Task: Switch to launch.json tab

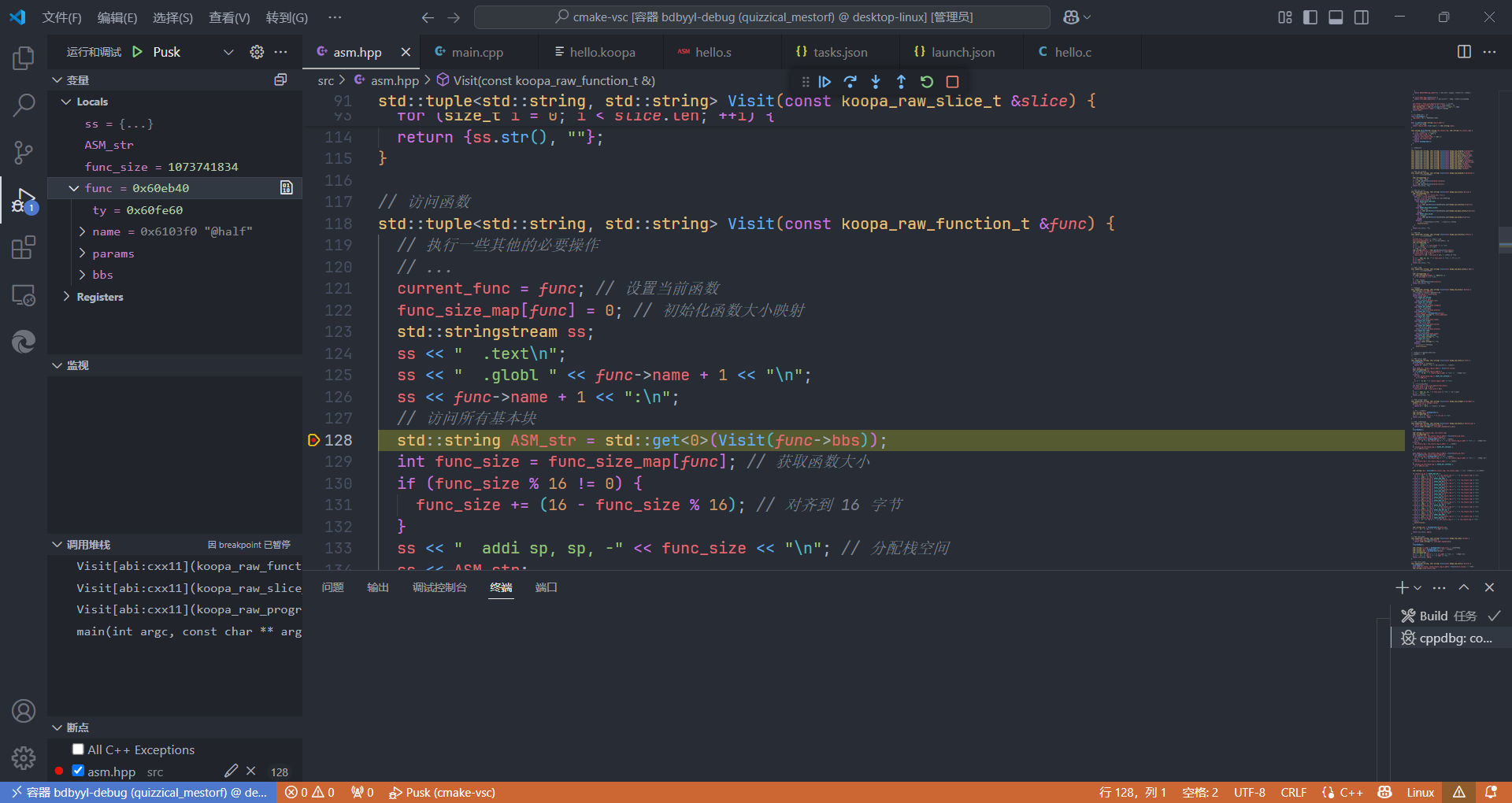Action: click(962, 52)
